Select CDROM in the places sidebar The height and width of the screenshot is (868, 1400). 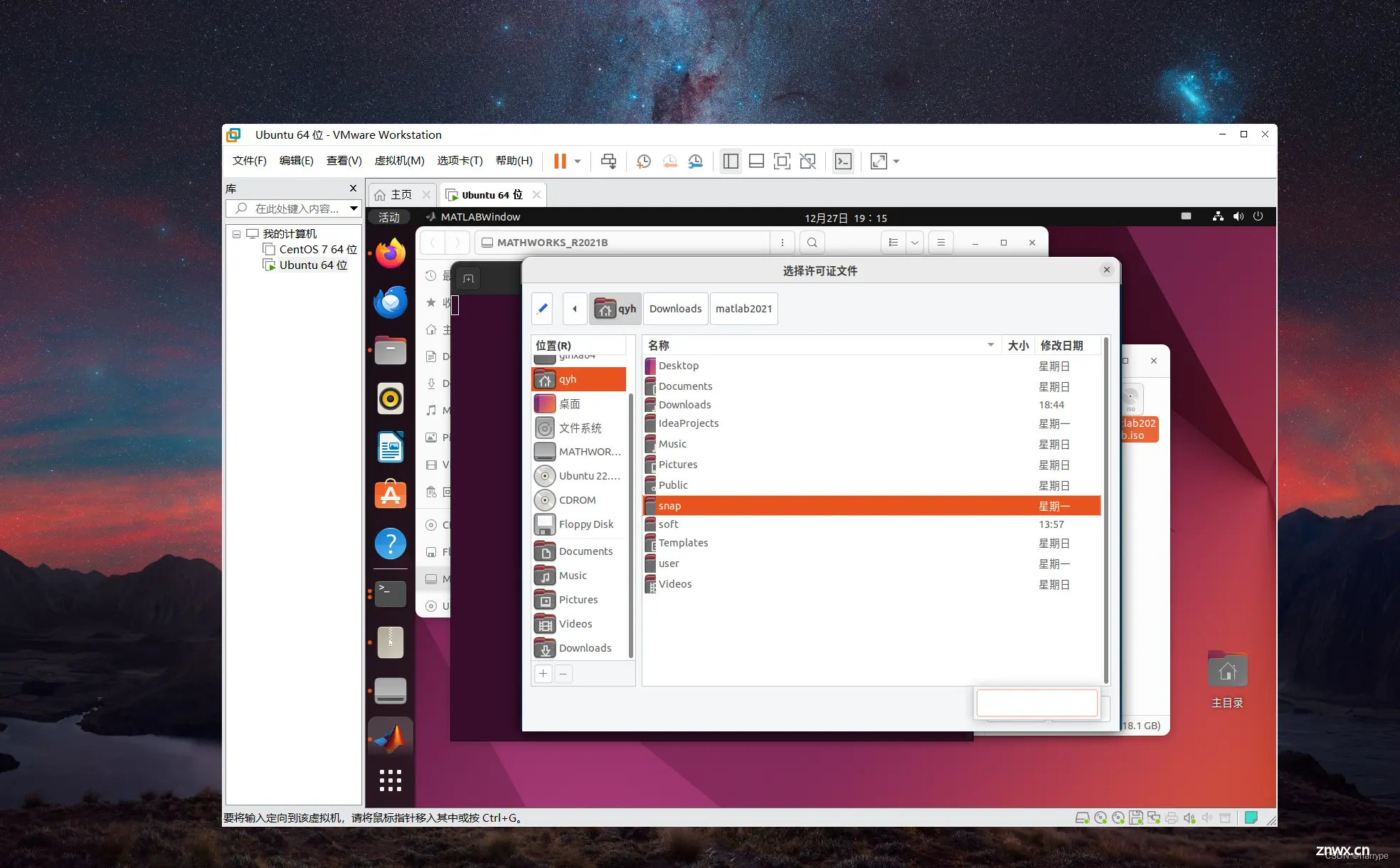(579, 500)
